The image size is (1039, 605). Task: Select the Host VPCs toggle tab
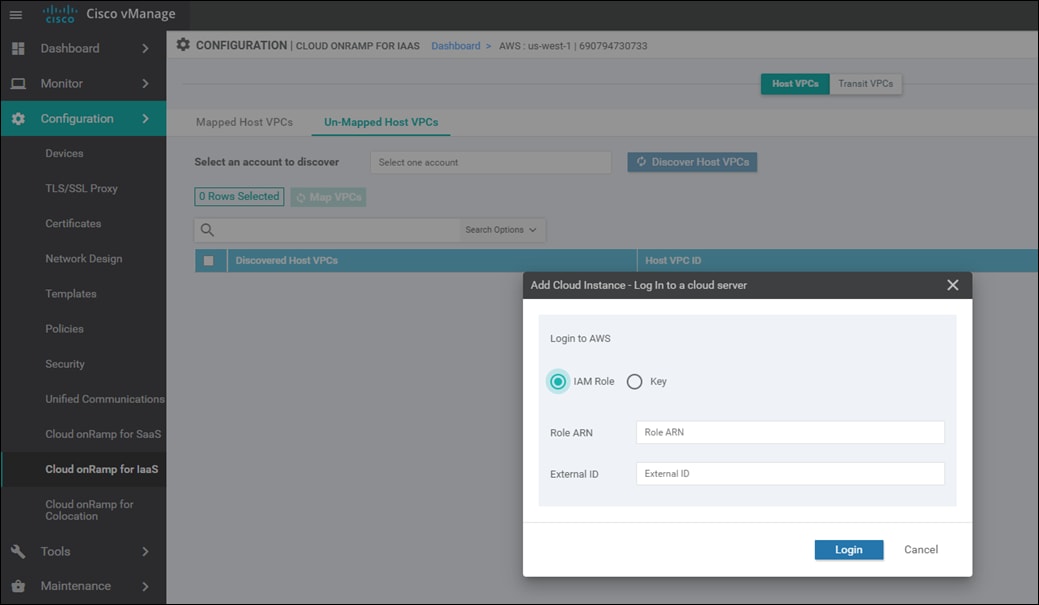coord(795,83)
